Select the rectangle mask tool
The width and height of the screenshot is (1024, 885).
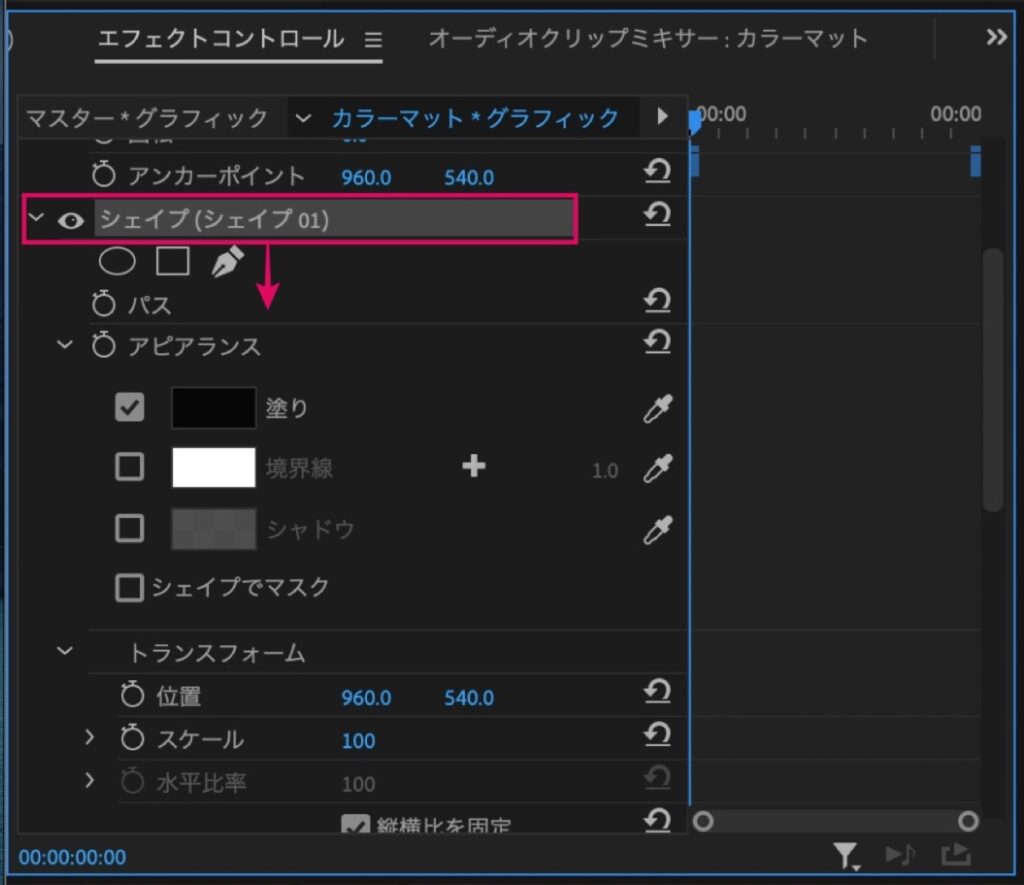(x=172, y=261)
